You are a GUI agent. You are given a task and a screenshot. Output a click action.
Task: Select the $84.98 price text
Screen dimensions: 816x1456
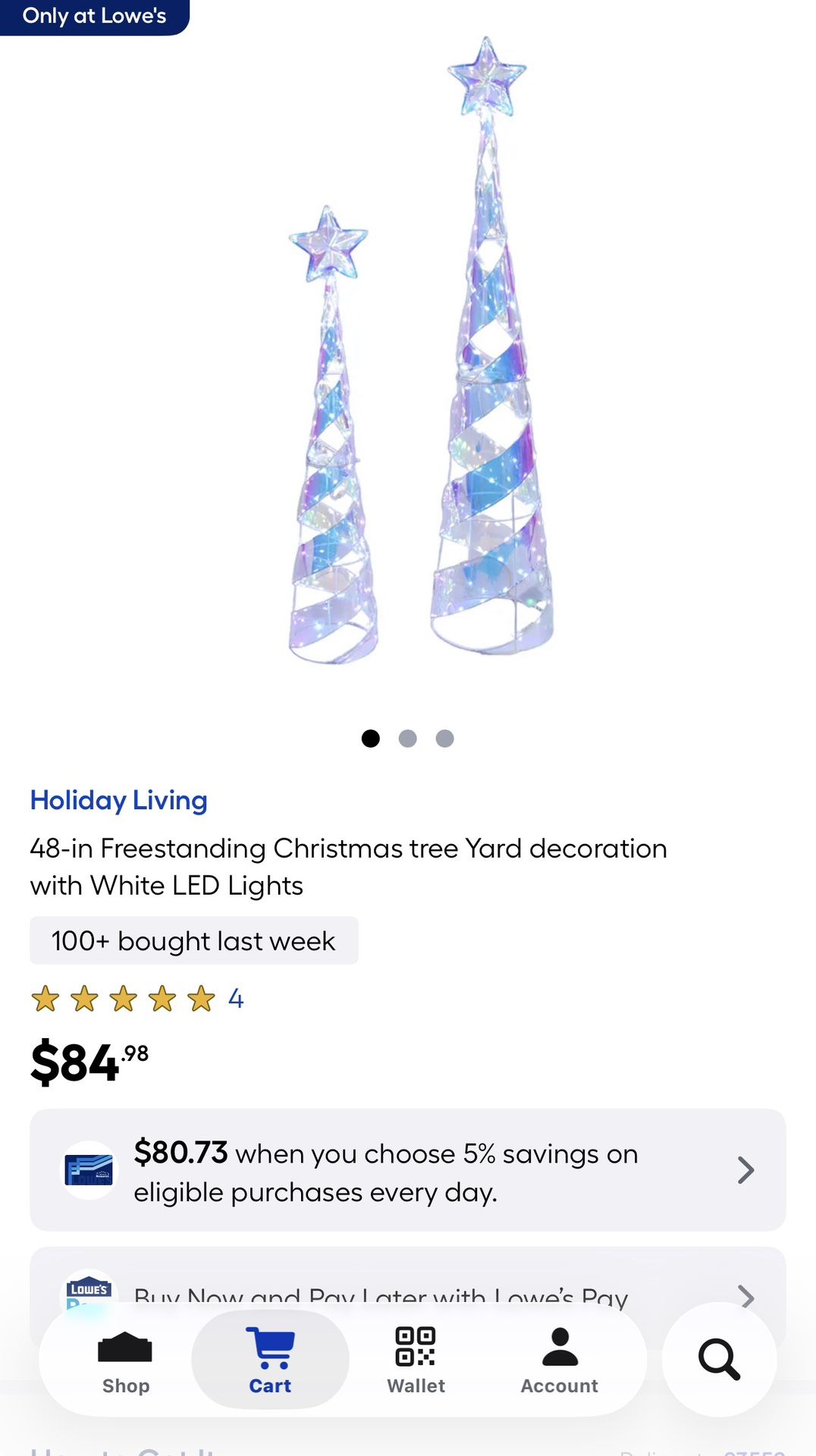89,1062
